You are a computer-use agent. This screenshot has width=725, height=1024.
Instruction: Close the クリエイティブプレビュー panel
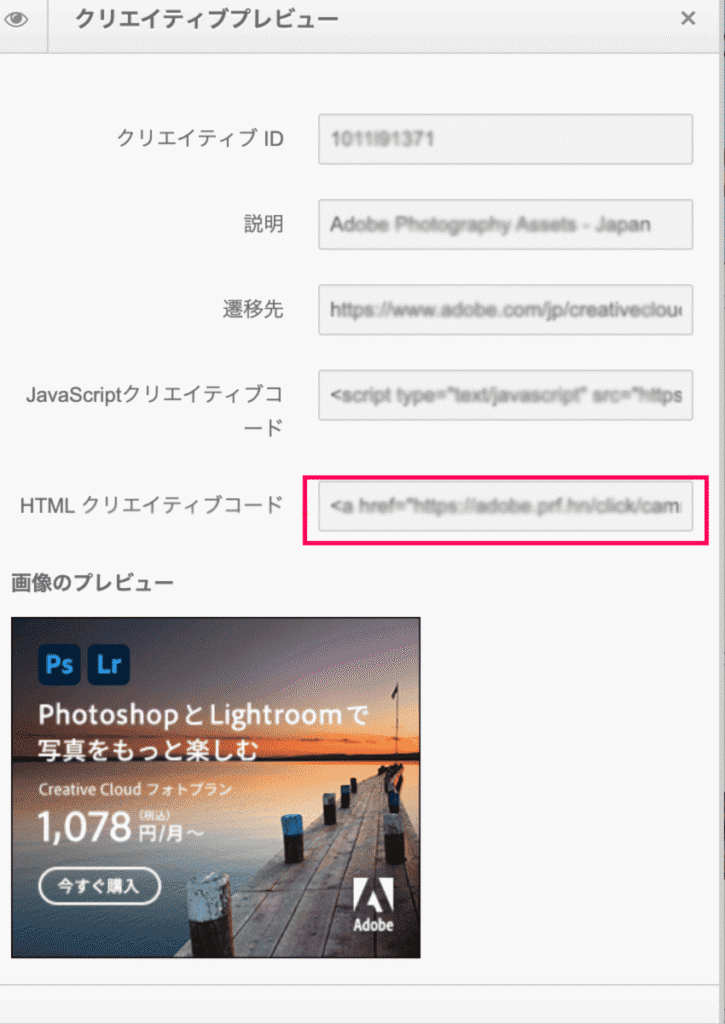688,18
